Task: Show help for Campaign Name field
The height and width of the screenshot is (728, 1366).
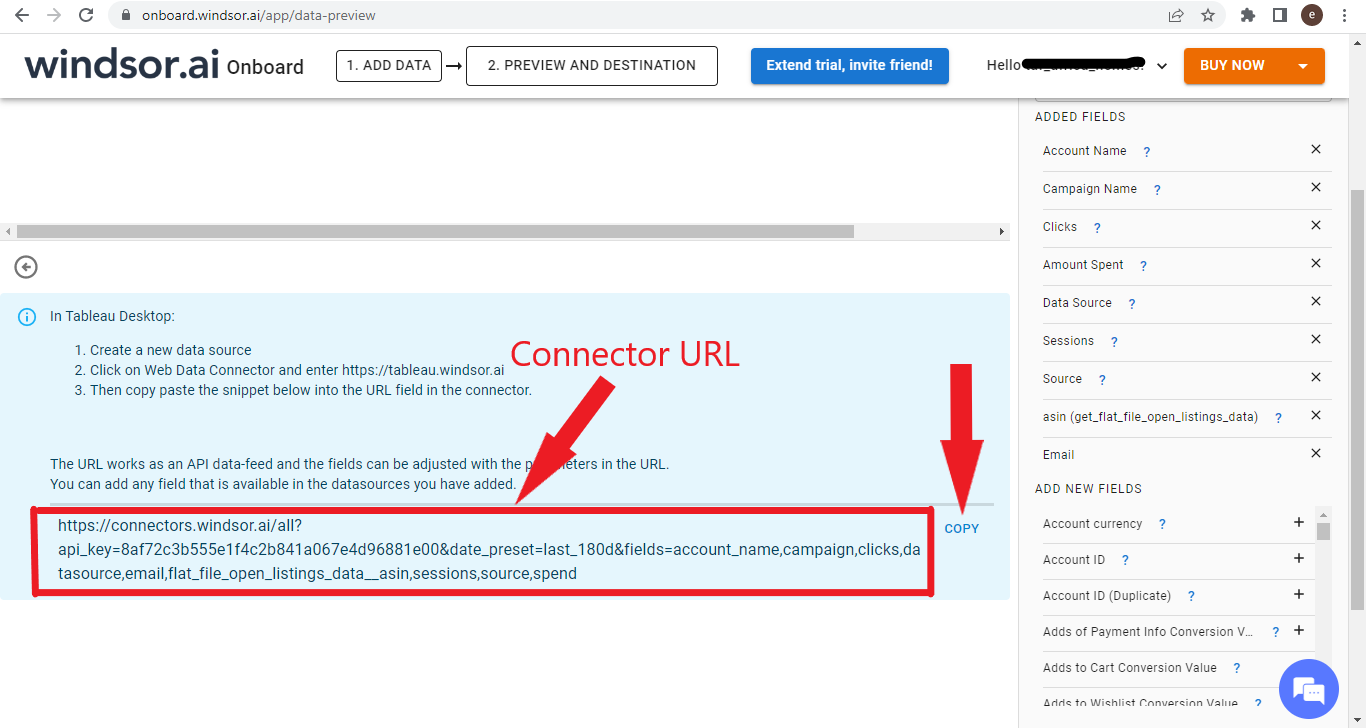Action: coord(1157,190)
